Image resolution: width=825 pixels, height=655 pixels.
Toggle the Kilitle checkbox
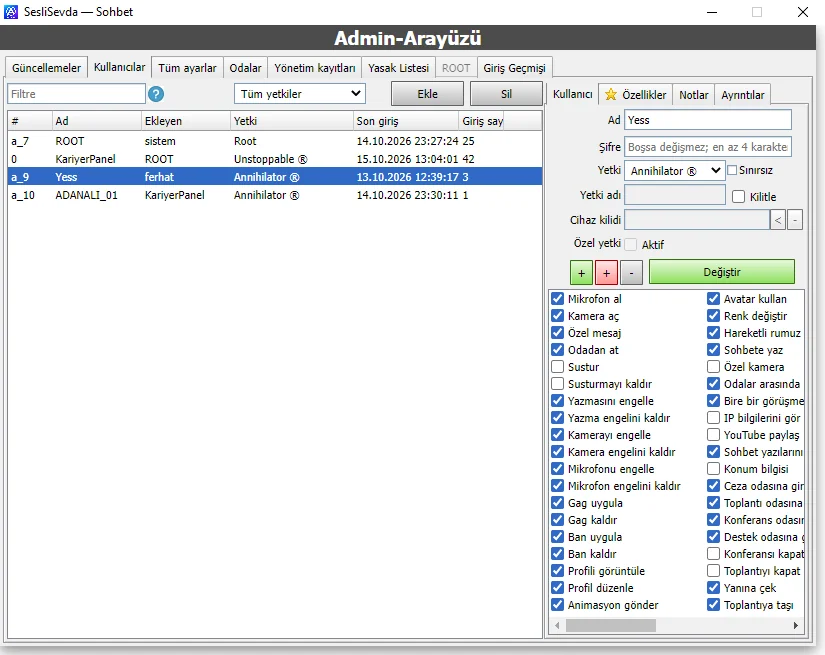pos(739,196)
